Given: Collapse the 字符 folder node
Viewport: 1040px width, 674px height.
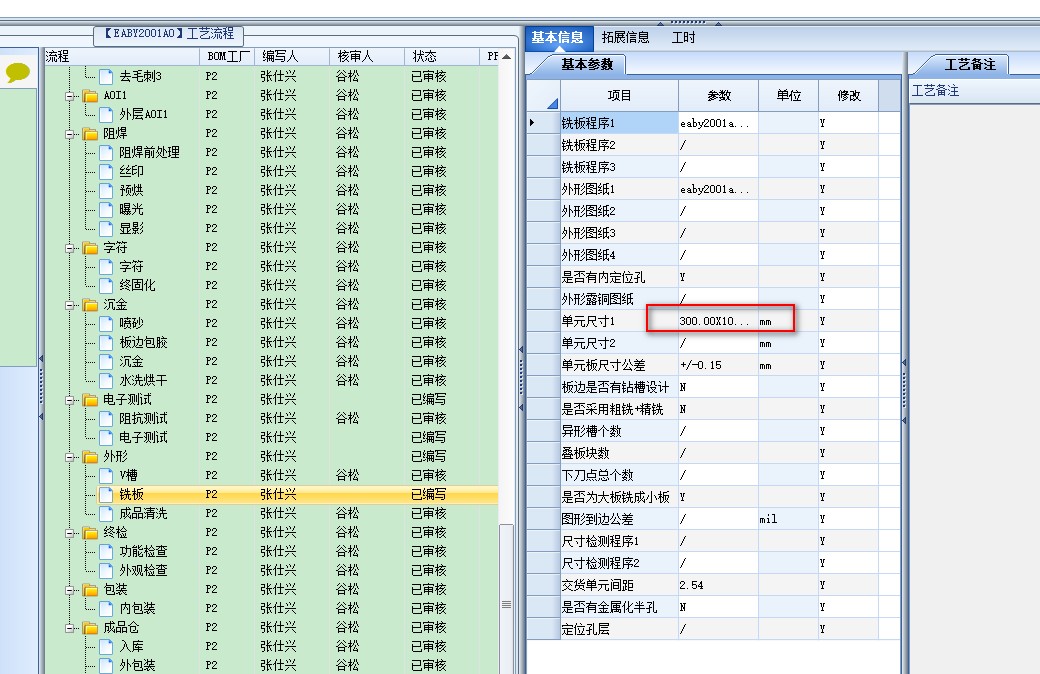Looking at the screenshot, I should pos(70,249).
